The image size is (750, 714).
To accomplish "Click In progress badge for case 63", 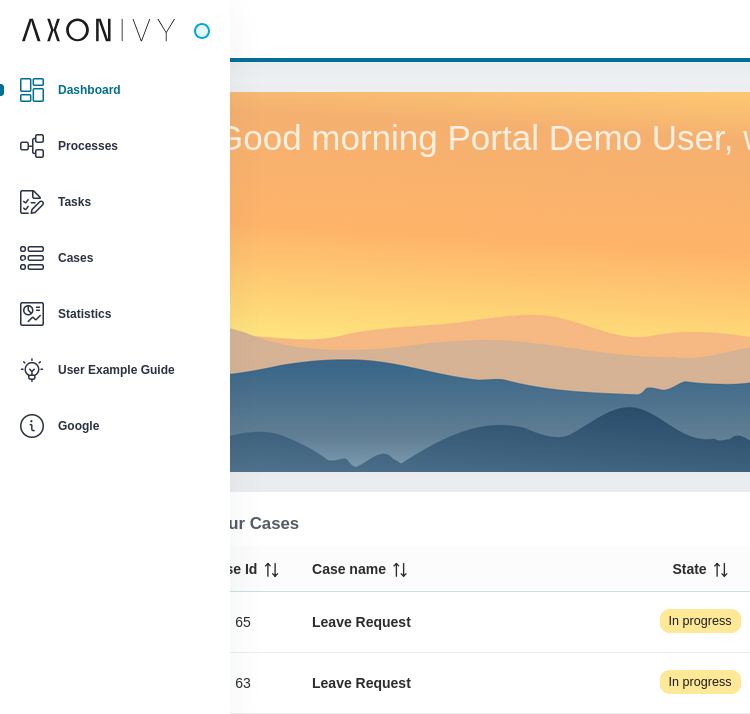I will [x=700, y=682].
